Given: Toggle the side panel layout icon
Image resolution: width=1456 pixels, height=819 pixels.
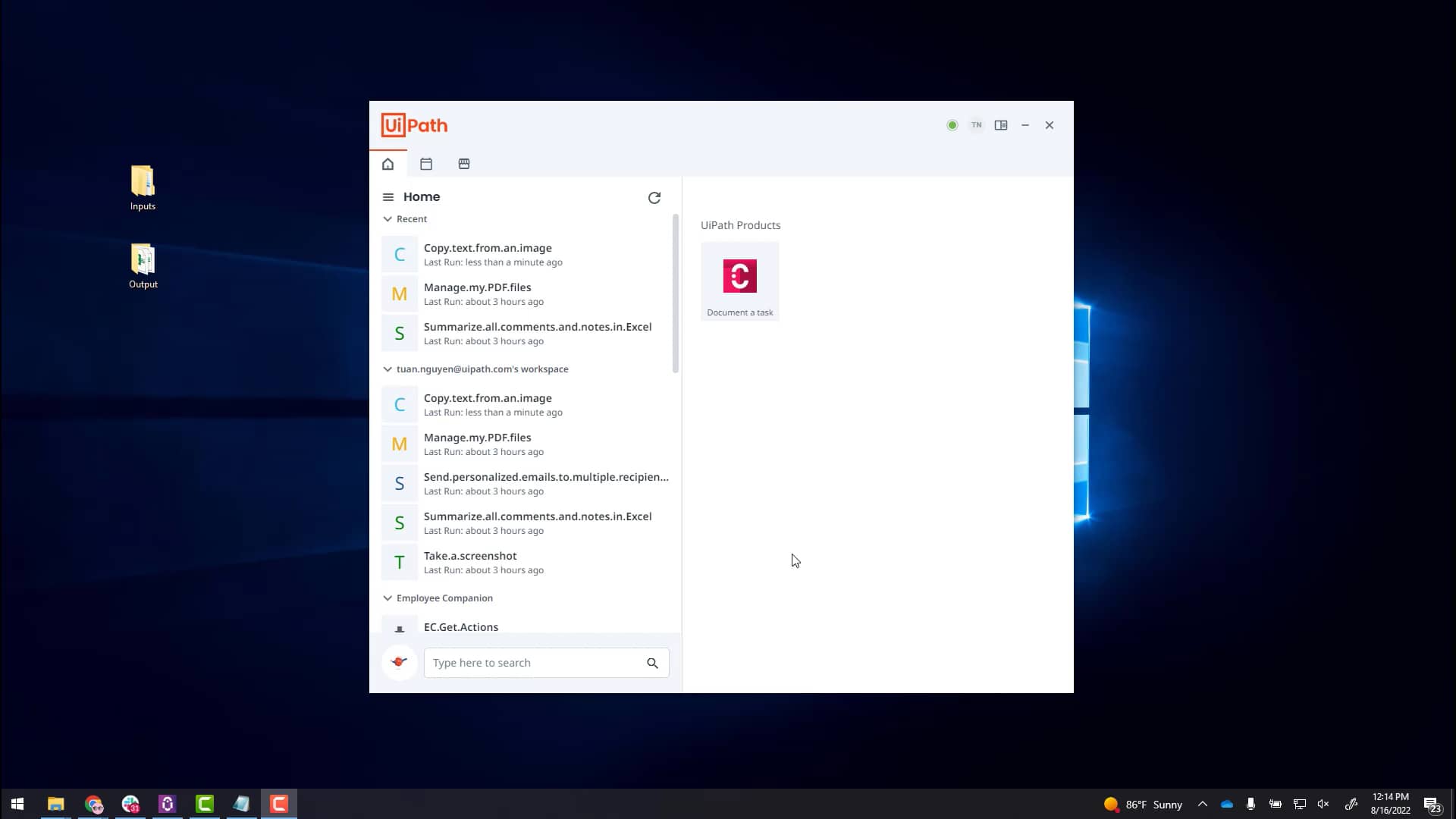Looking at the screenshot, I should click(x=1001, y=125).
